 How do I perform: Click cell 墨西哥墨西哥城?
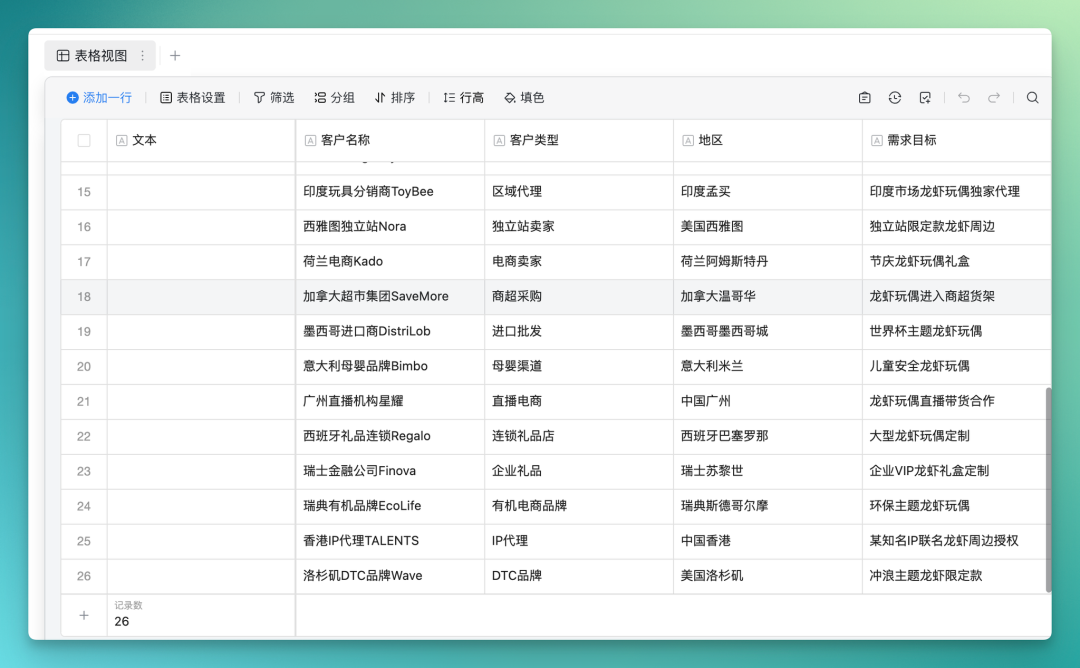(767, 331)
